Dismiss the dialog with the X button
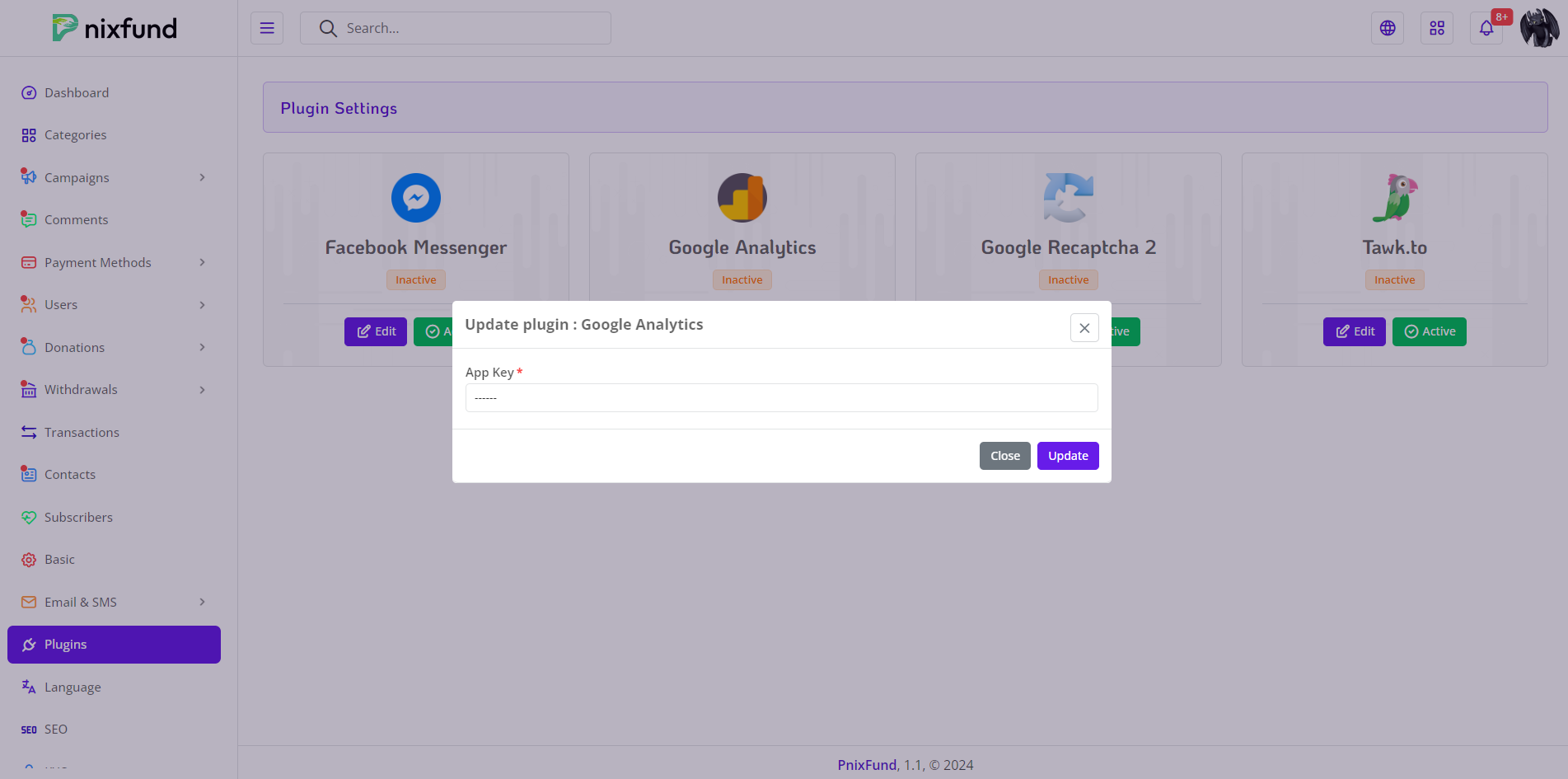Screen dimensions: 1568x779 [1084, 328]
